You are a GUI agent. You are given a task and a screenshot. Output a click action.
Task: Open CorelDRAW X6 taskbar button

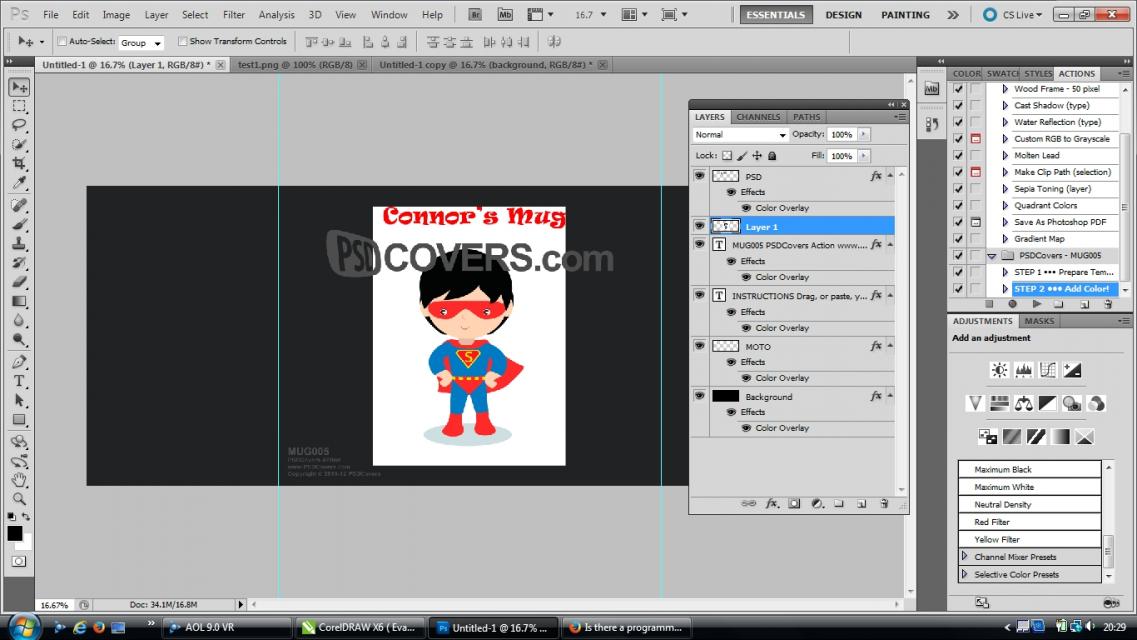pos(360,628)
